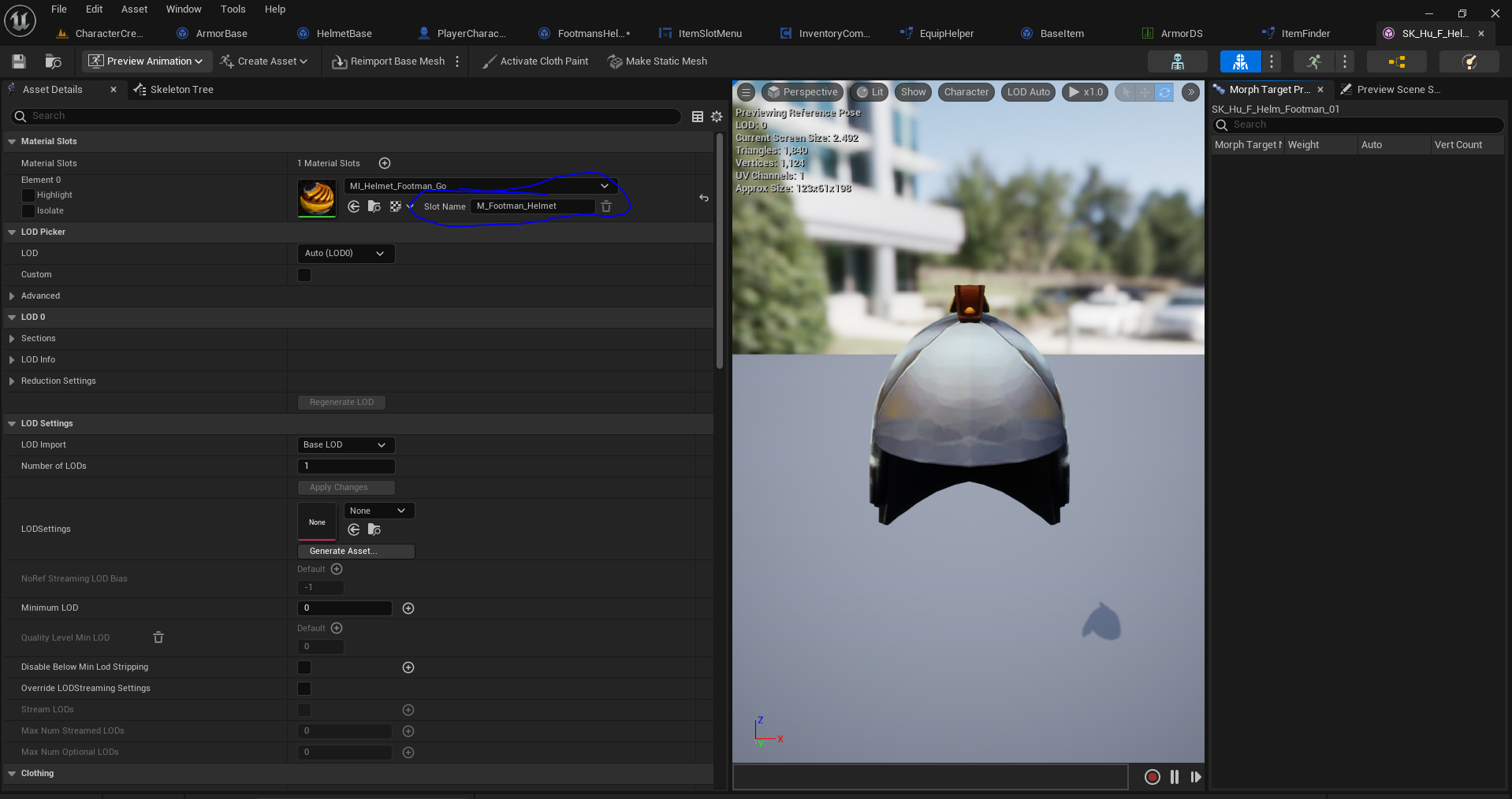Click the record button under the viewport
Viewport: 1512px width, 799px height.
1152,777
